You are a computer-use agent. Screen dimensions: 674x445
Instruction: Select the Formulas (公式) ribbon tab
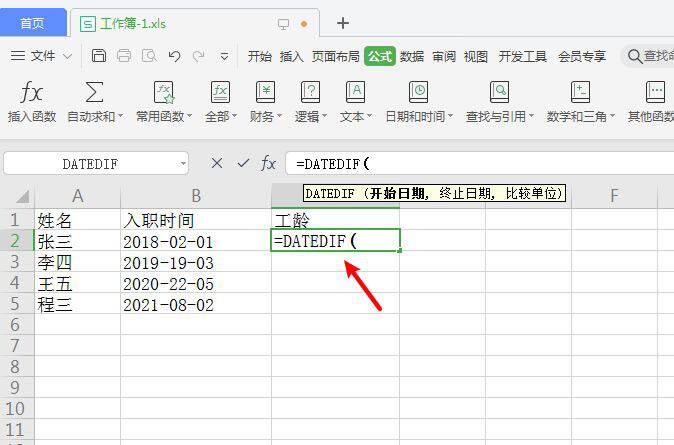[380, 56]
